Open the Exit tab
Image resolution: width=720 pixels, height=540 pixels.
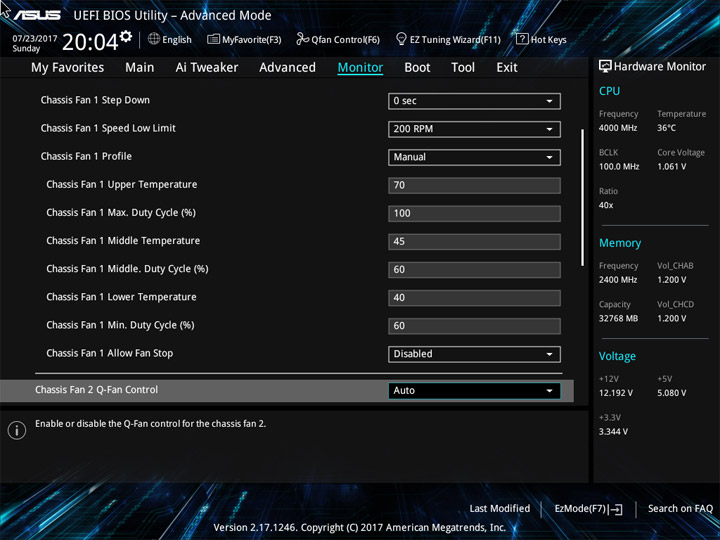coord(507,68)
